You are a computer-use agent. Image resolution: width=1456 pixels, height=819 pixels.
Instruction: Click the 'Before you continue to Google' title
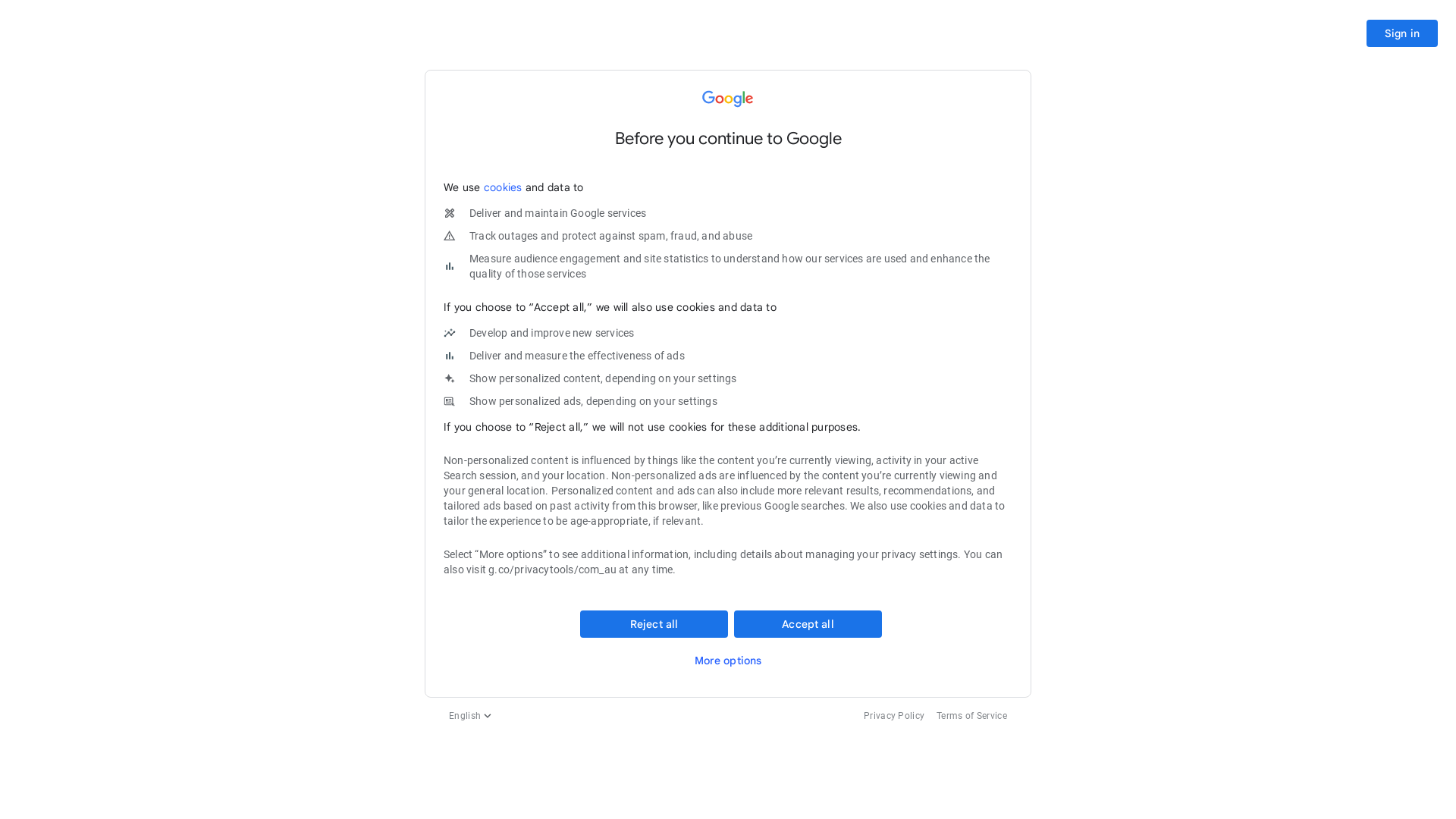[727, 139]
